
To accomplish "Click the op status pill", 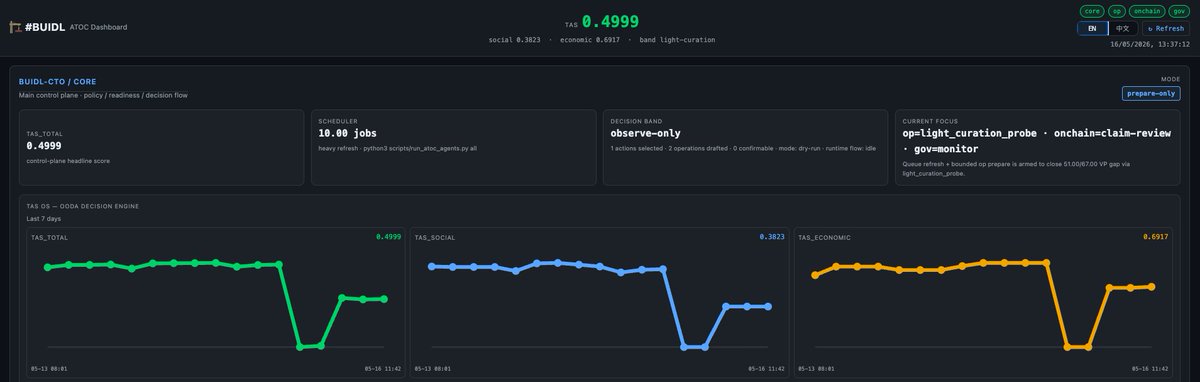I will tap(1117, 11).
